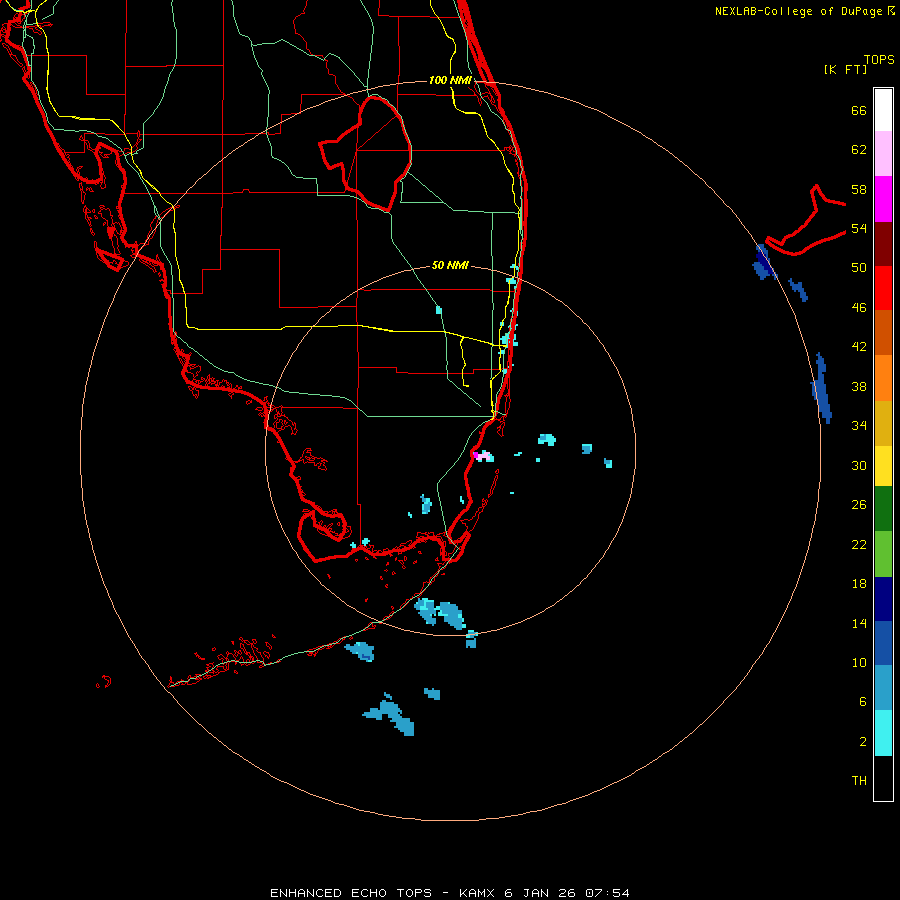This screenshot has height=900, width=900.
Task: Select the "58" scale value
Action: point(859,189)
